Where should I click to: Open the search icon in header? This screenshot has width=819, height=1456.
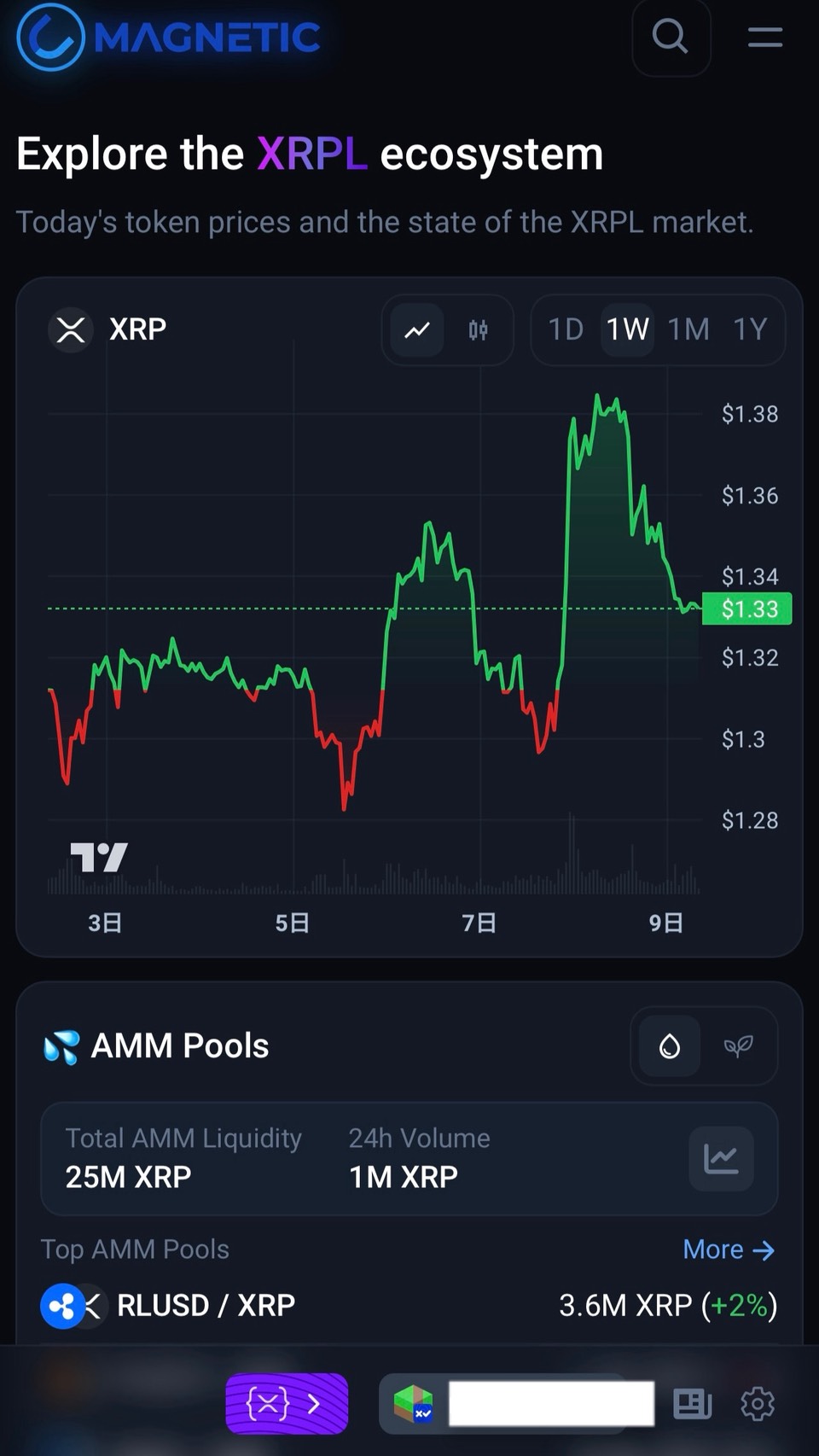coord(671,37)
